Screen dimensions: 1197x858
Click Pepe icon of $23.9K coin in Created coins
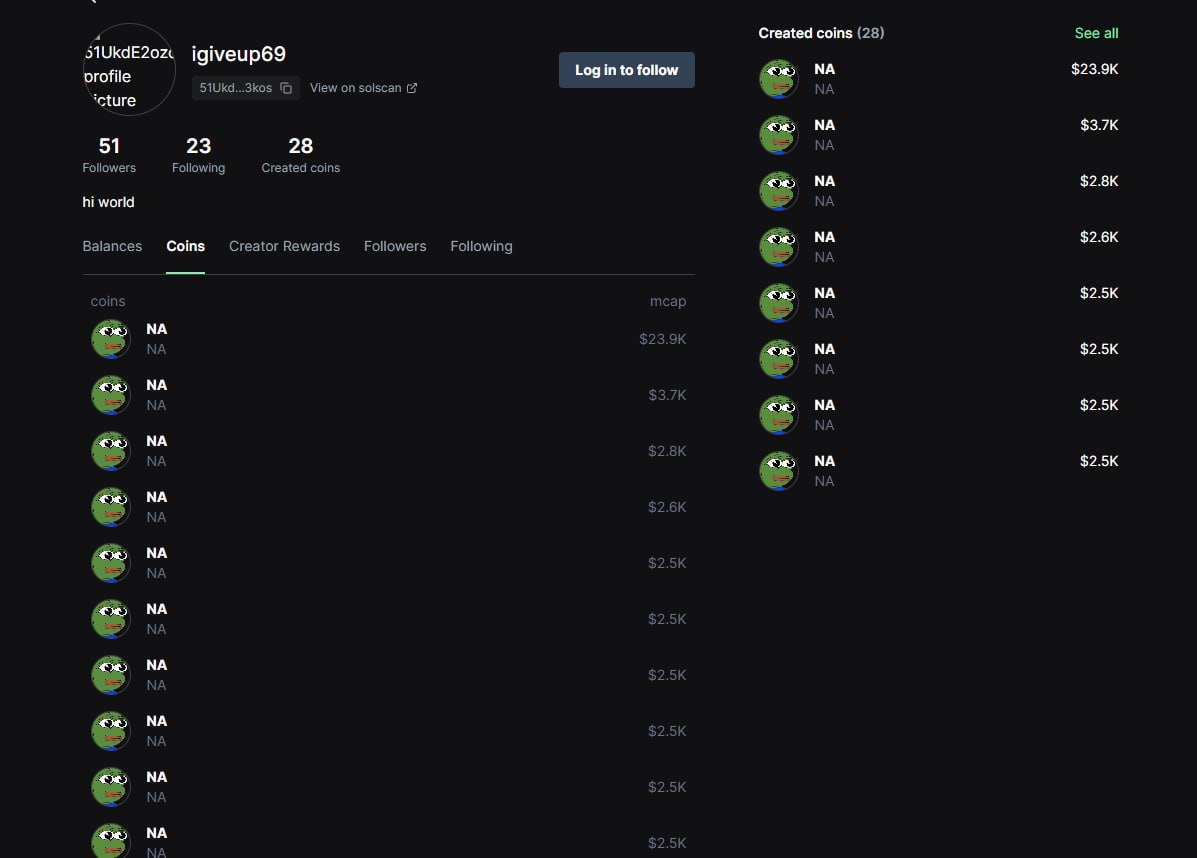coord(779,79)
